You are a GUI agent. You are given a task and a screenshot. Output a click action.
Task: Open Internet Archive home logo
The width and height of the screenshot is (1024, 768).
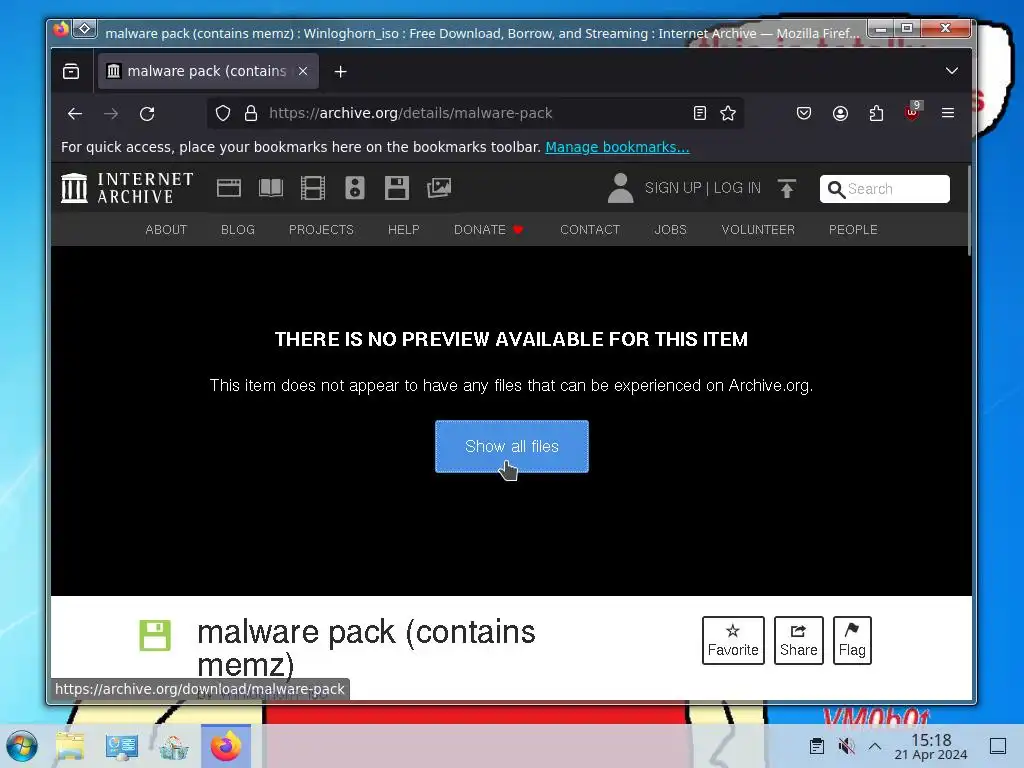[x=127, y=188]
